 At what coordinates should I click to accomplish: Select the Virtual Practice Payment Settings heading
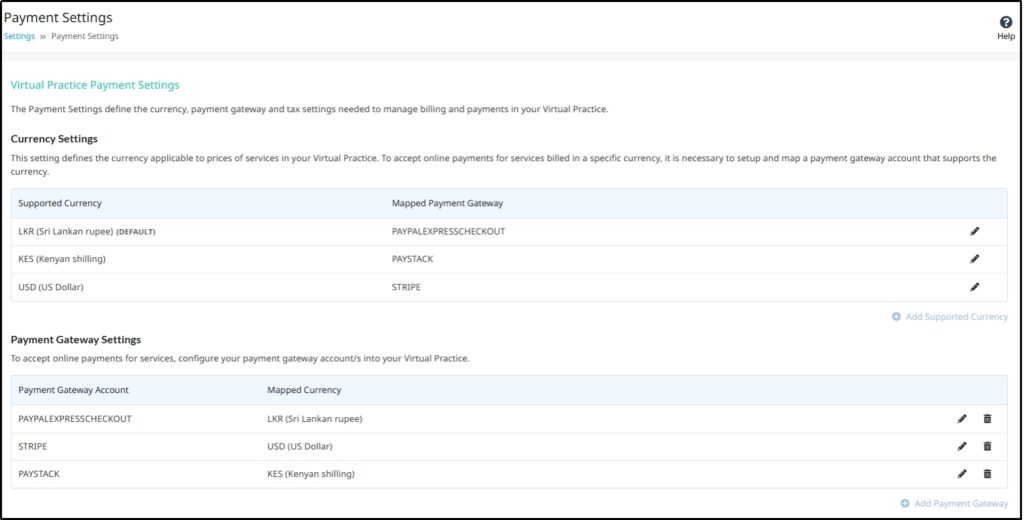(x=95, y=85)
